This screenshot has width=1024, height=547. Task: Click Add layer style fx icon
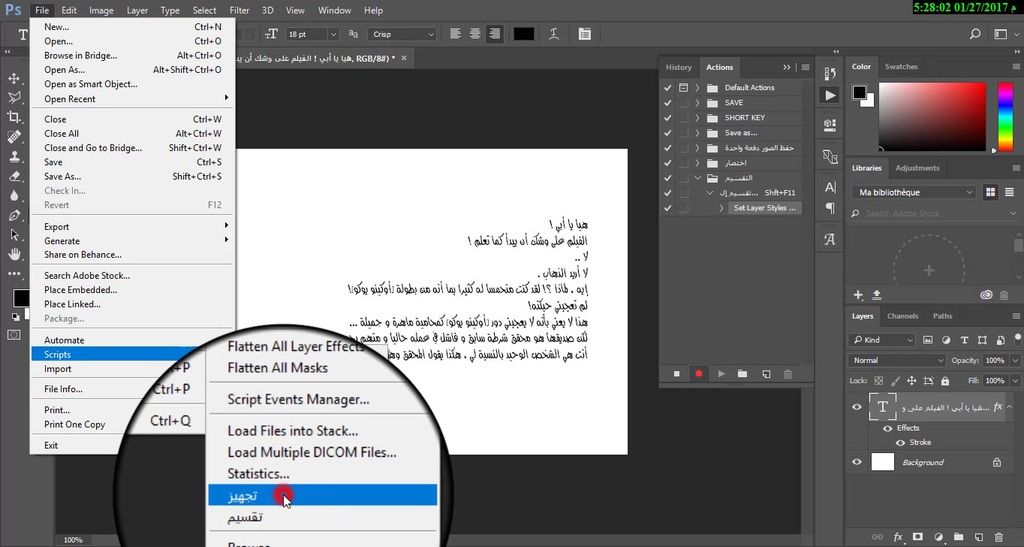(898, 537)
